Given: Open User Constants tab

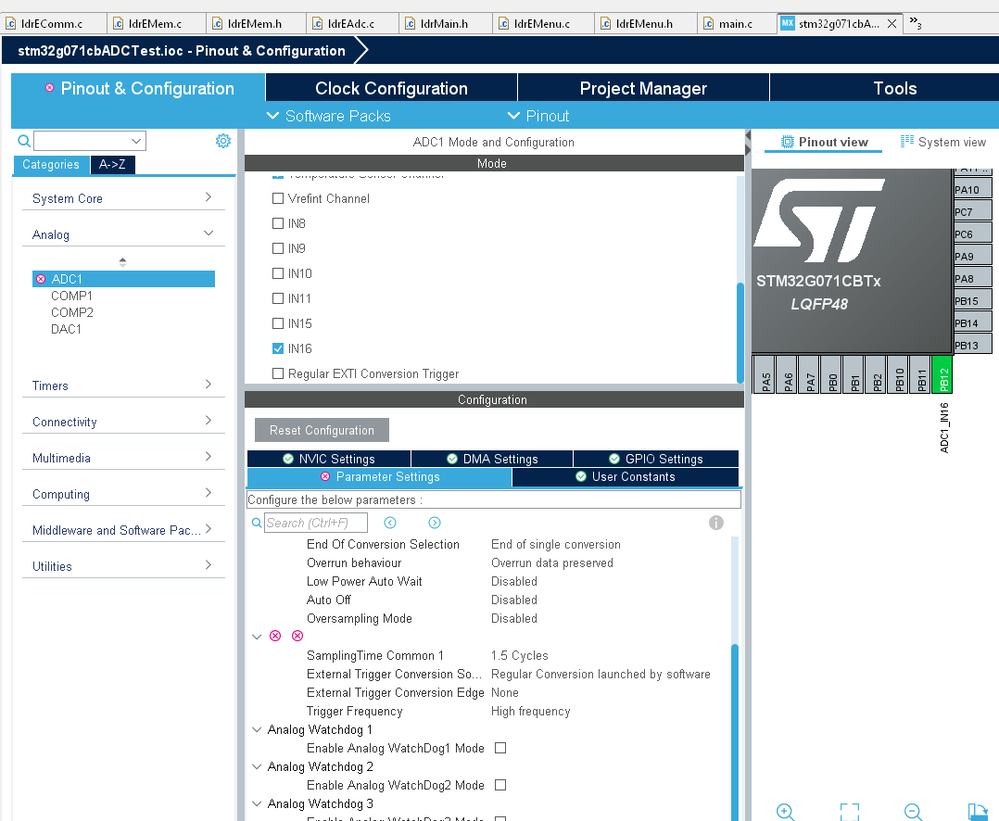Looking at the screenshot, I should point(626,476).
